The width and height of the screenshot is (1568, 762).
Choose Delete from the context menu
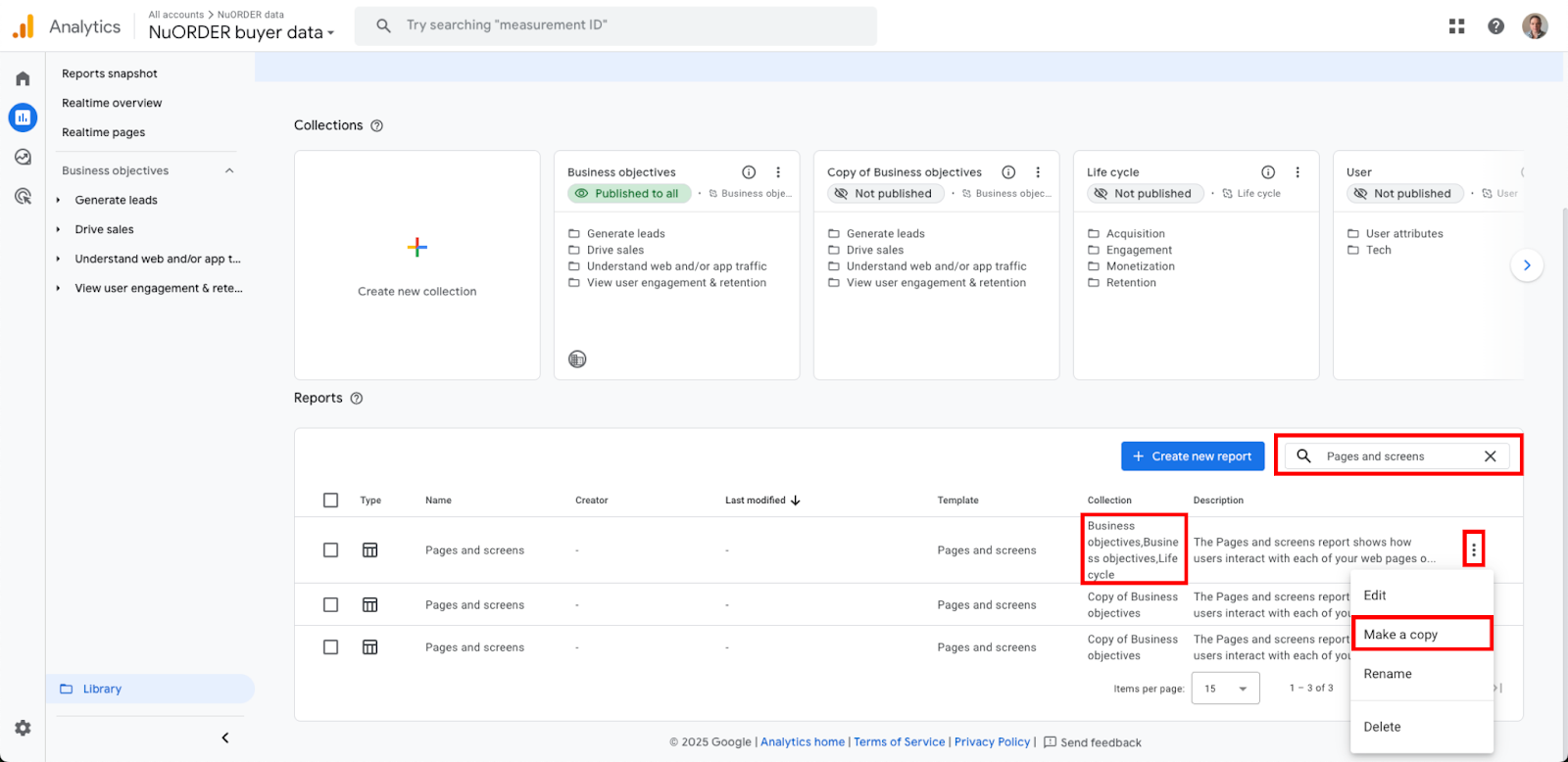[x=1421, y=727]
